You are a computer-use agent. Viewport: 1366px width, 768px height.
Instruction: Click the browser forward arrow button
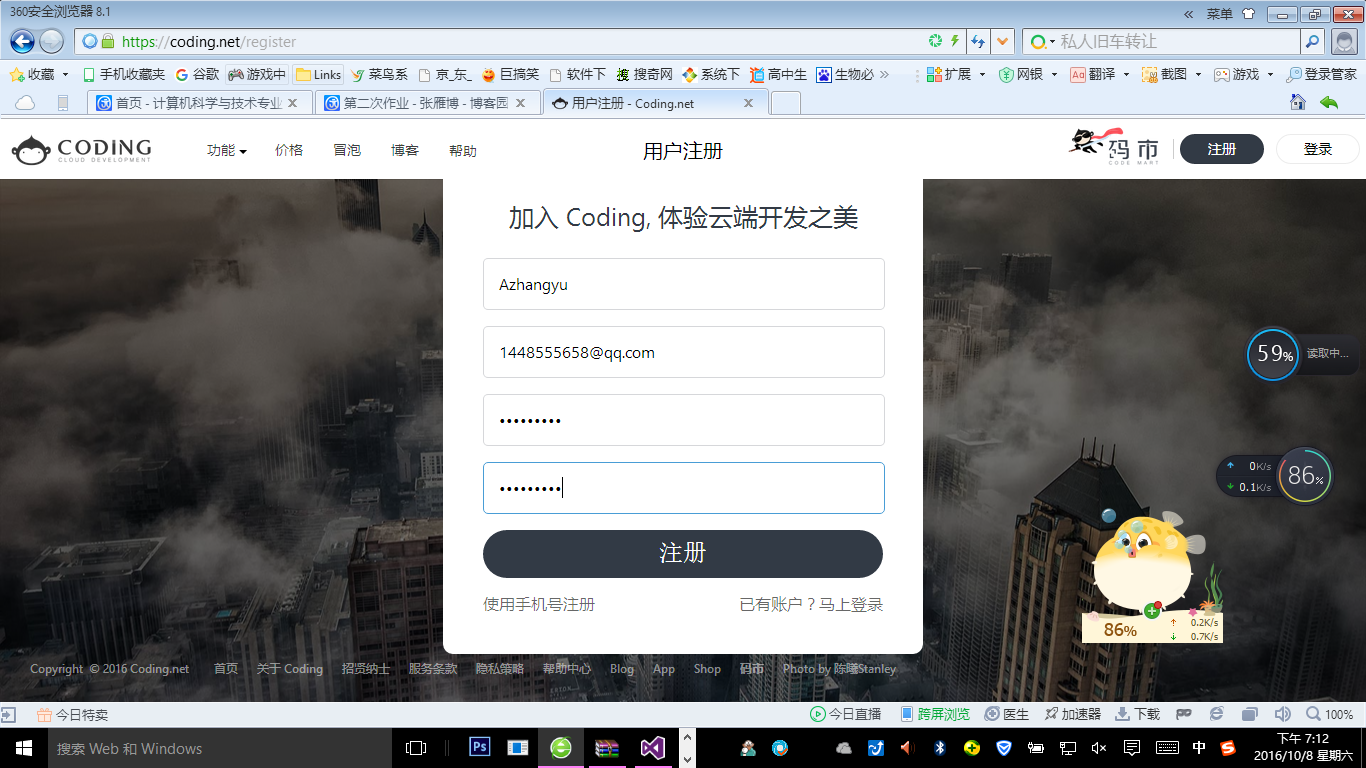(x=51, y=41)
